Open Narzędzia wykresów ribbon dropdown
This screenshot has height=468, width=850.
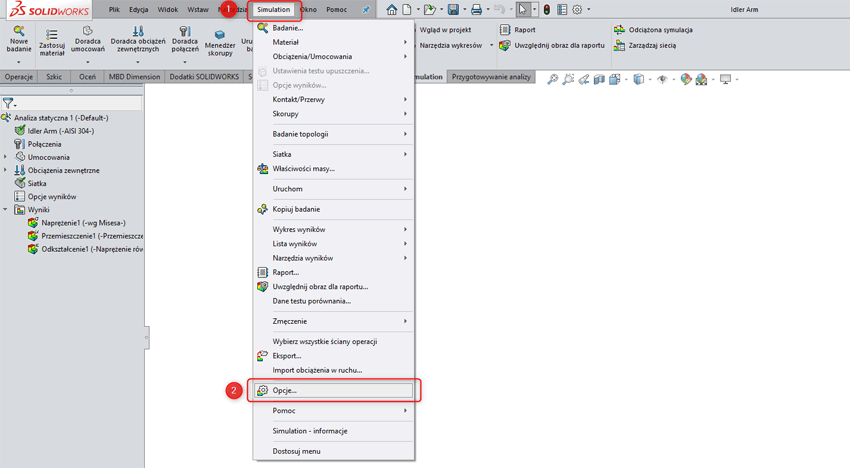point(454,46)
